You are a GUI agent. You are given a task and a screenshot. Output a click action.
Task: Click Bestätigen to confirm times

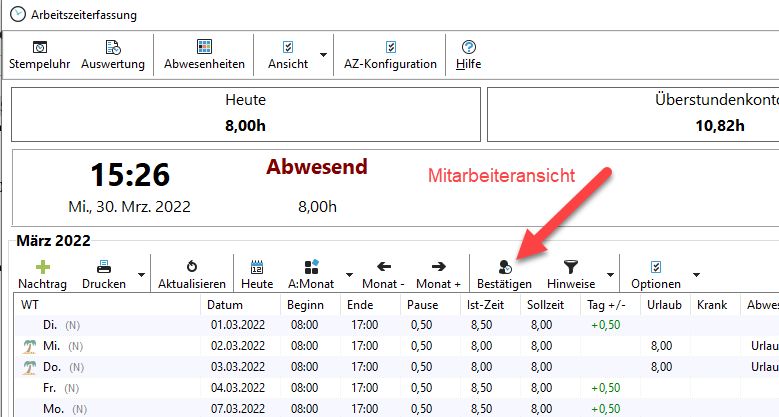click(504, 274)
